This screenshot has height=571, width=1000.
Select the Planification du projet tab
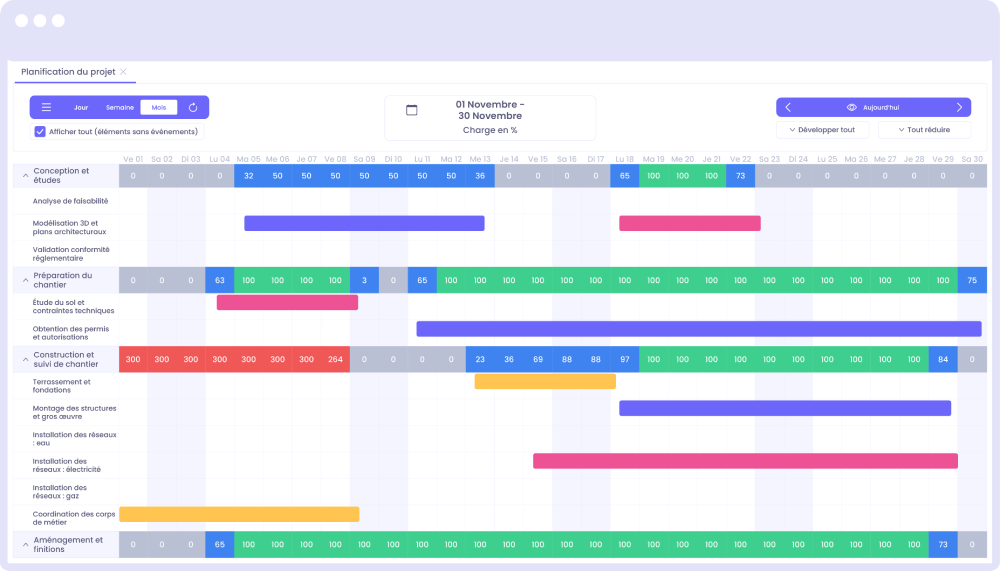pos(68,72)
